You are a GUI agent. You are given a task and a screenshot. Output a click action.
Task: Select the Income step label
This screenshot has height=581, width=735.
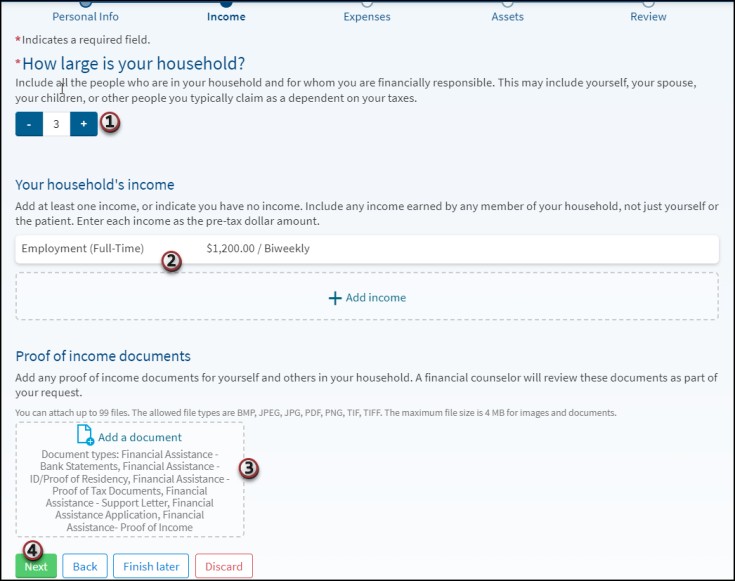[x=226, y=16]
